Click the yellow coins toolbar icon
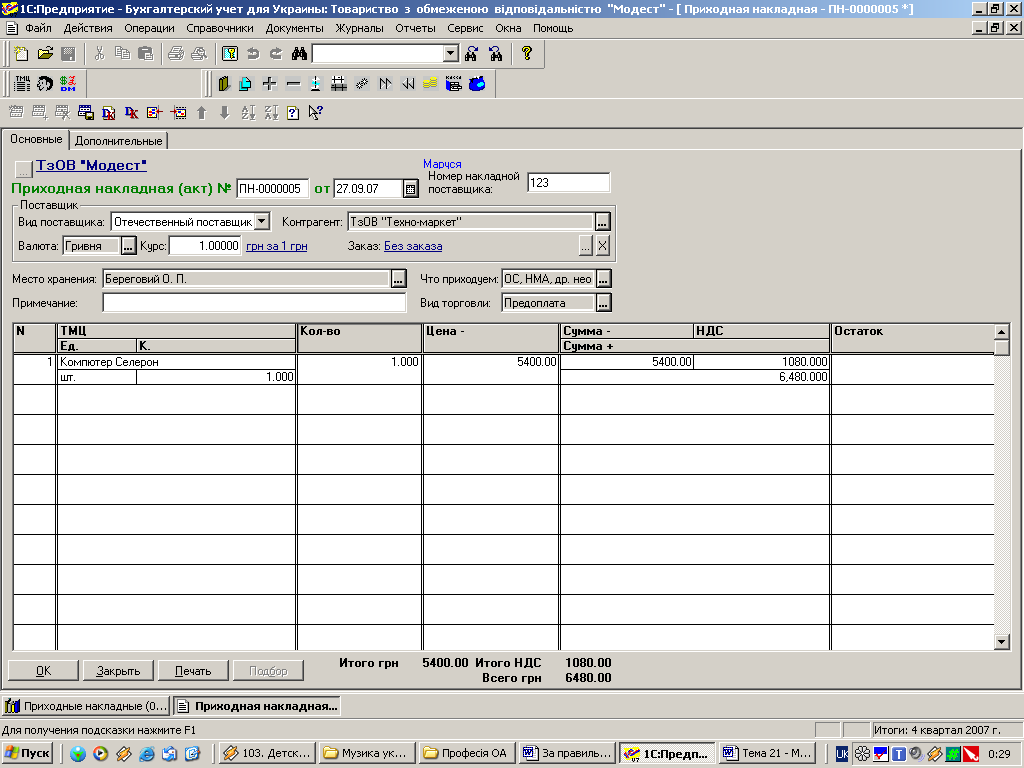Image resolution: width=1024 pixels, height=768 pixels. coord(430,84)
